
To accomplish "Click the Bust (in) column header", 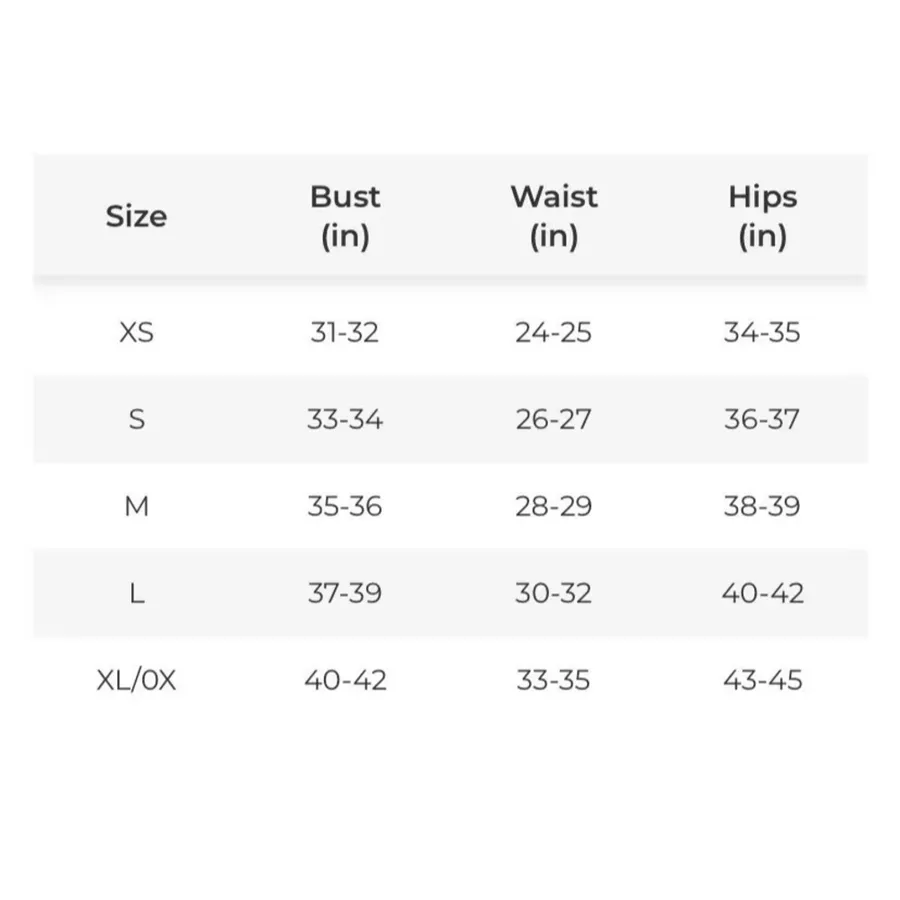I will [345, 217].
